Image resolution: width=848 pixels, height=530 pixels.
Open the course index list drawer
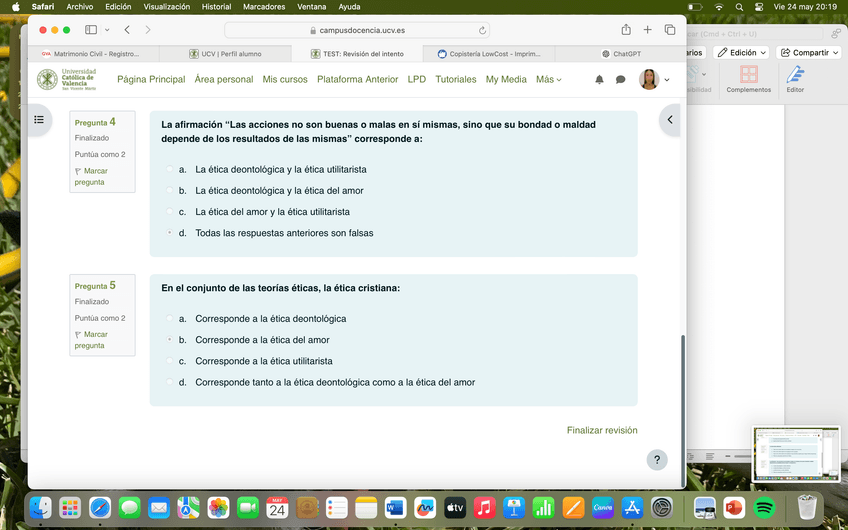39,120
